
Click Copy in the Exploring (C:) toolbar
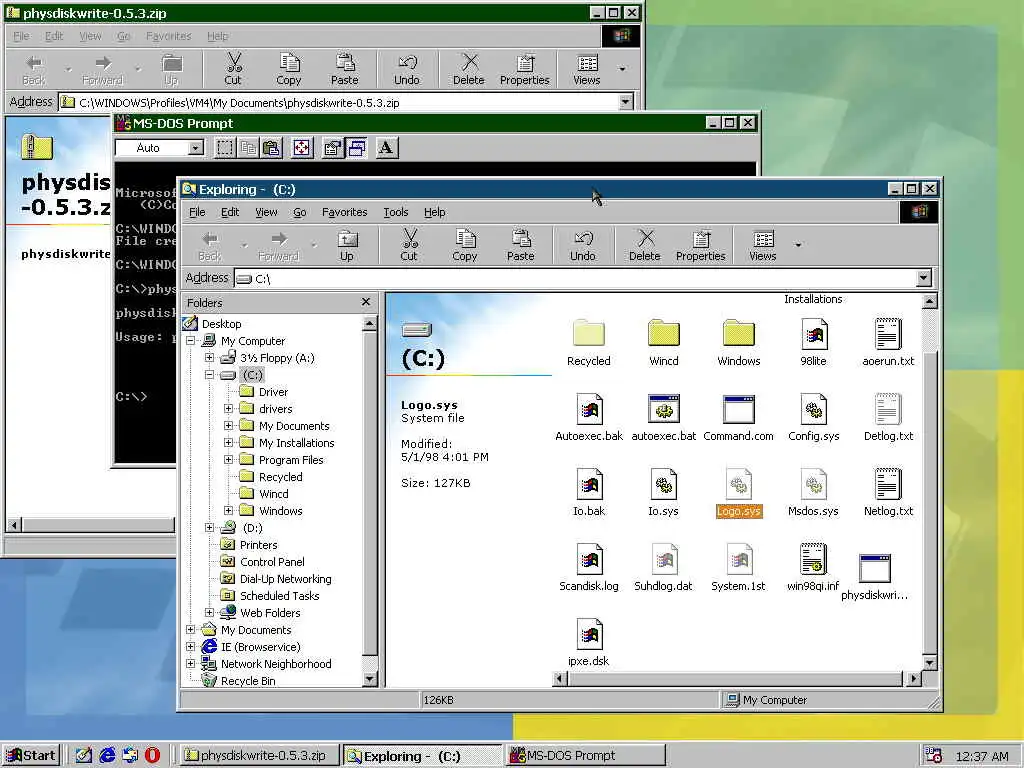464,245
